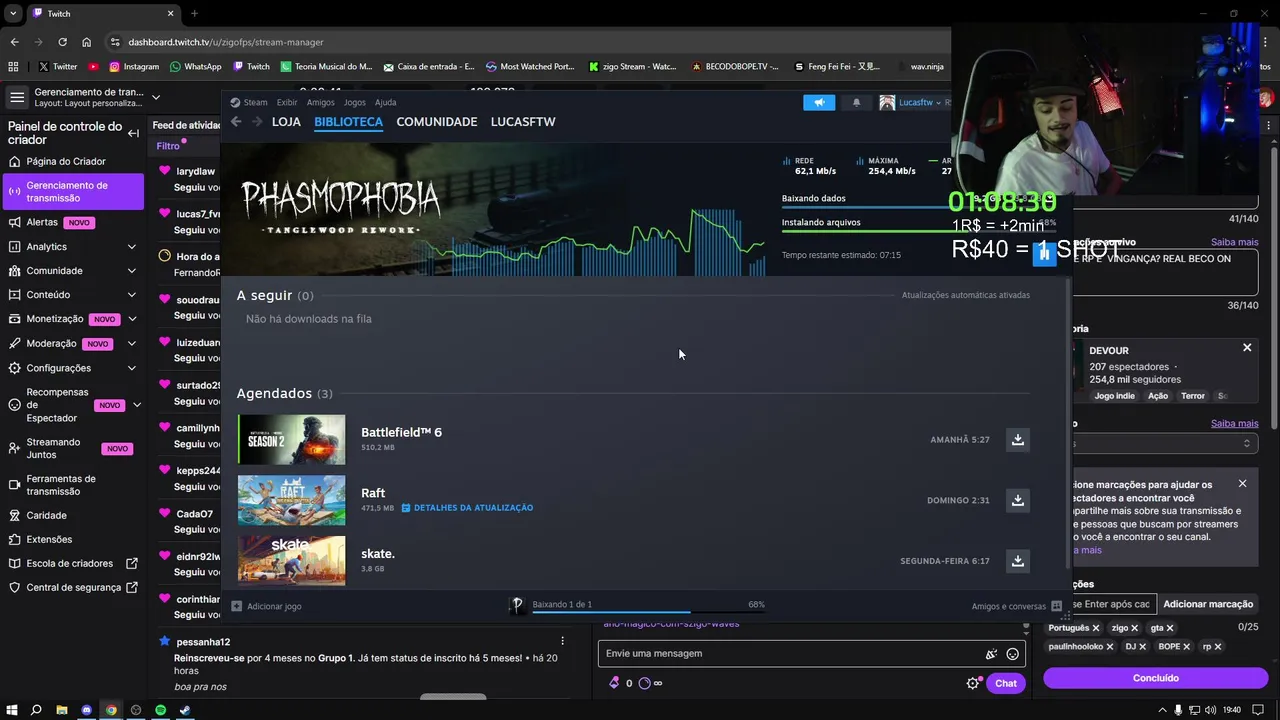Open Steam Ajuda menu
Screen dimensions: 1280x720
[x=385, y=102]
